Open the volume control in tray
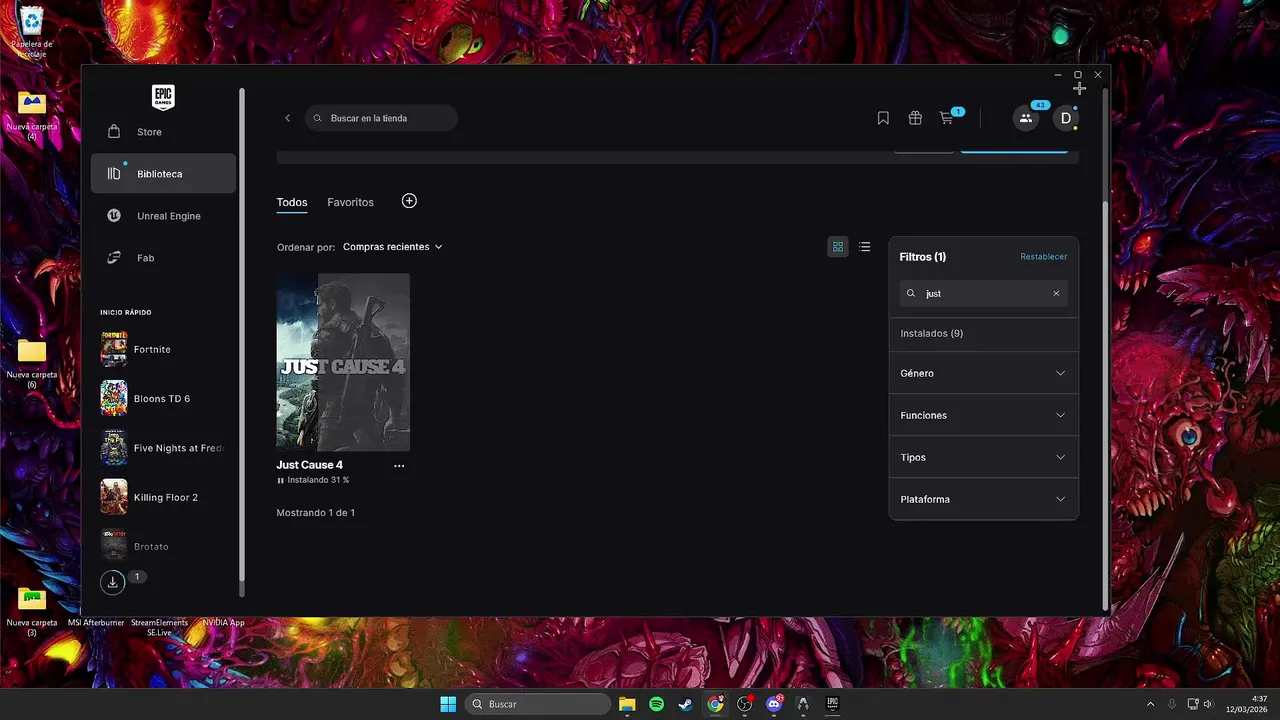 (1209, 704)
